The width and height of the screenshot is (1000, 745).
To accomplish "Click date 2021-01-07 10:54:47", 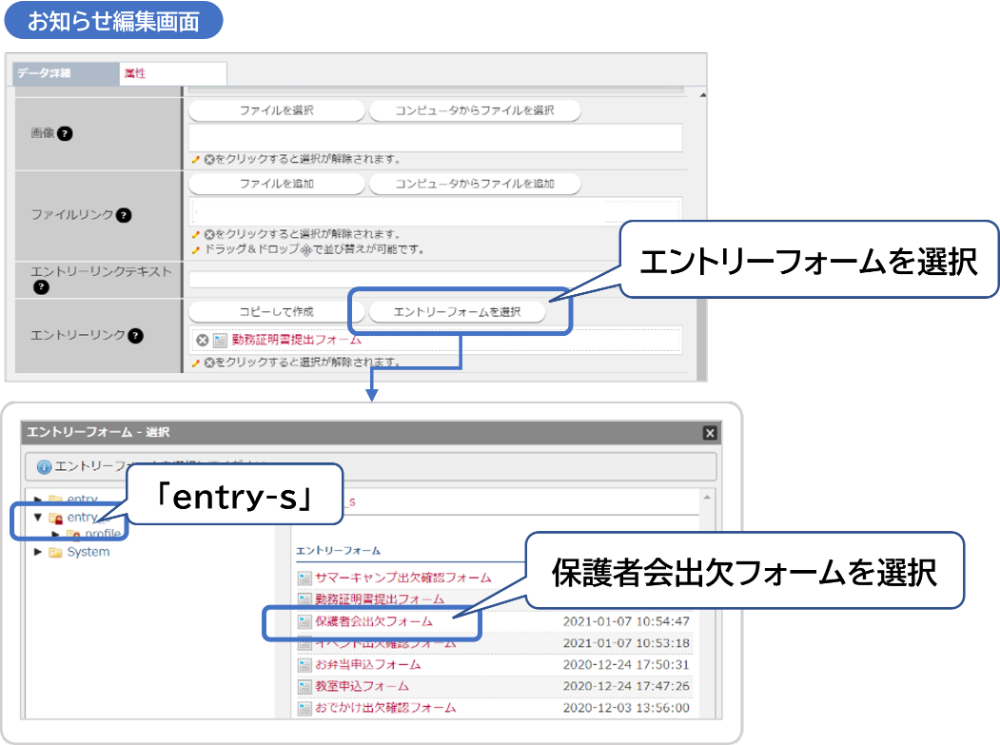I will 626,621.
